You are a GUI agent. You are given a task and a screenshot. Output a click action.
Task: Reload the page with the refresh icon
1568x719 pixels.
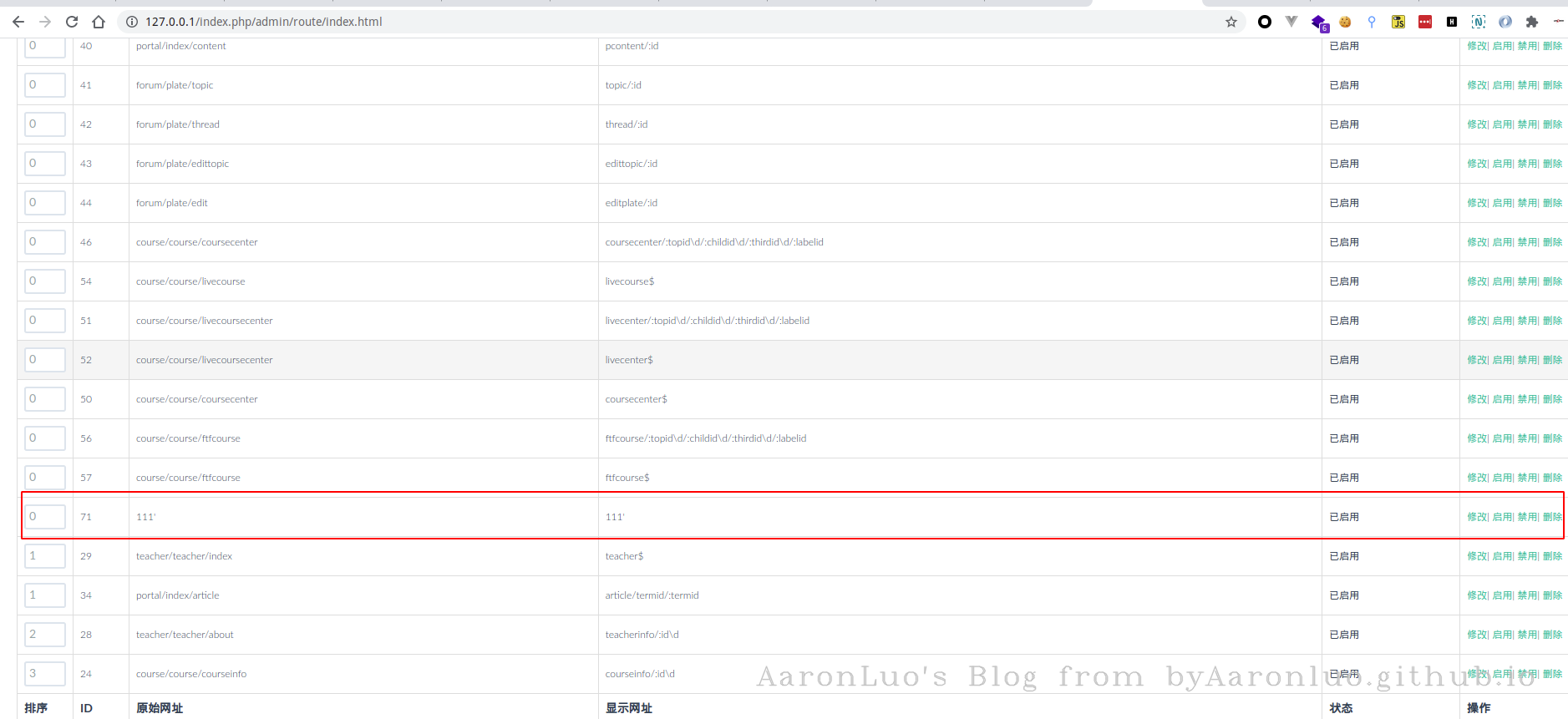tap(72, 22)
